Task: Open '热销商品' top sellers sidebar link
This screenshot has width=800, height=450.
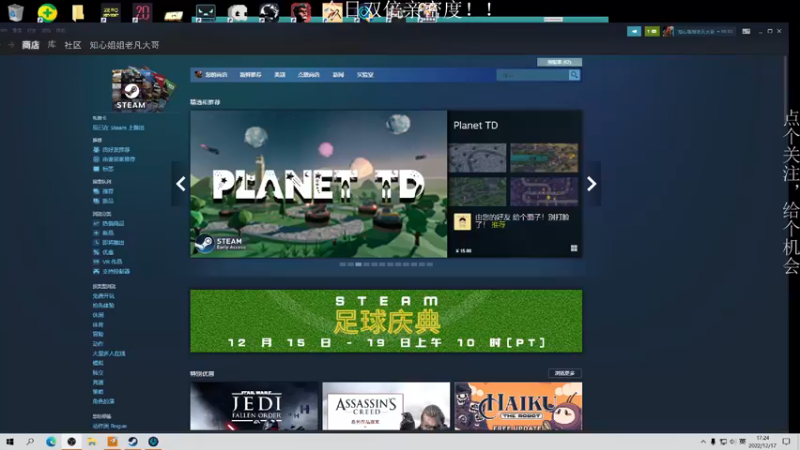Action: [x=113, y=223]
